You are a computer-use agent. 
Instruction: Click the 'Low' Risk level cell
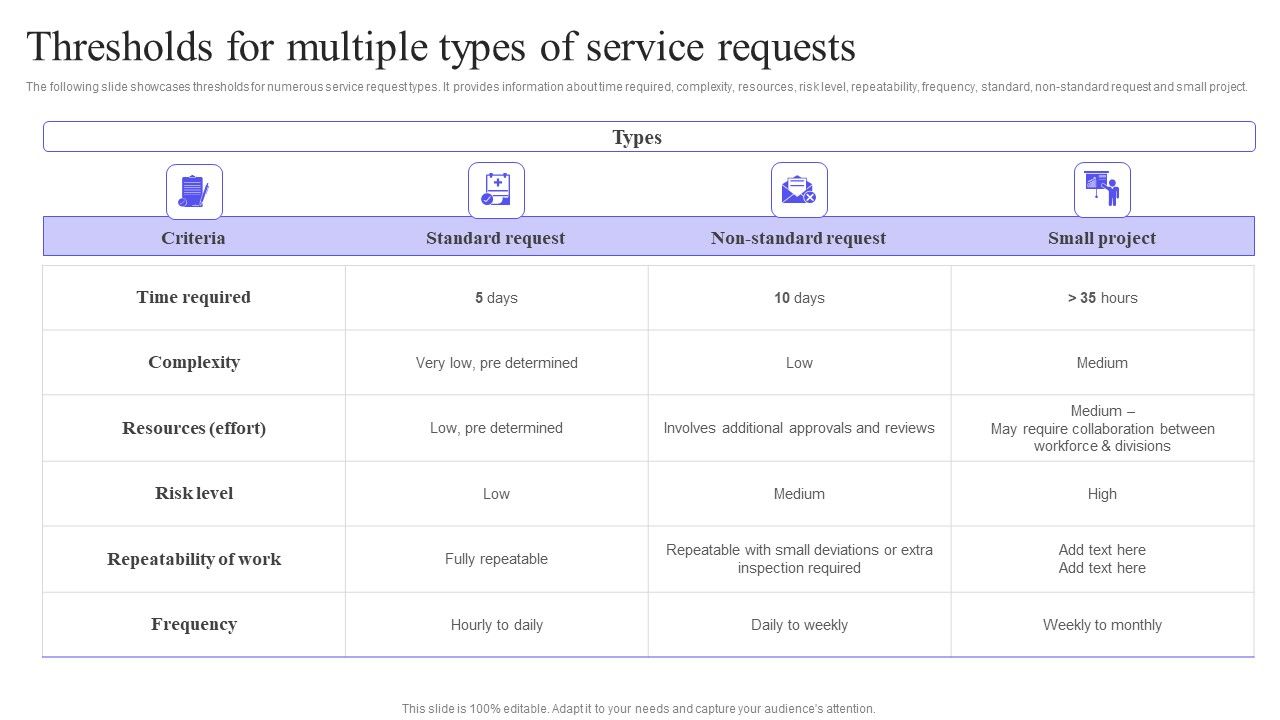point(497,494)
